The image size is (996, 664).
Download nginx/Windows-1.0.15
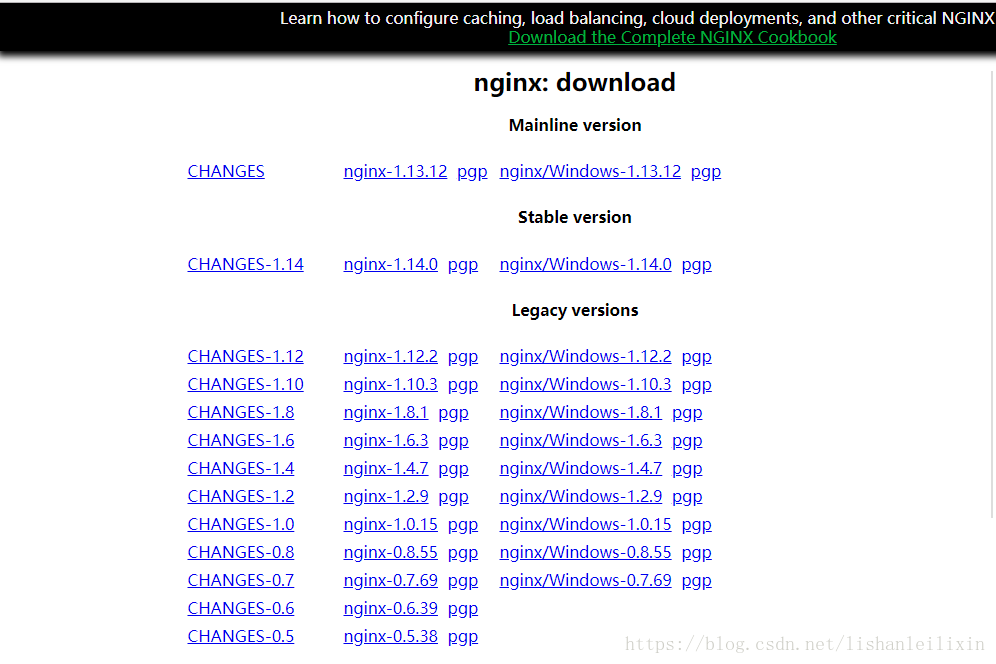point(585,524)
